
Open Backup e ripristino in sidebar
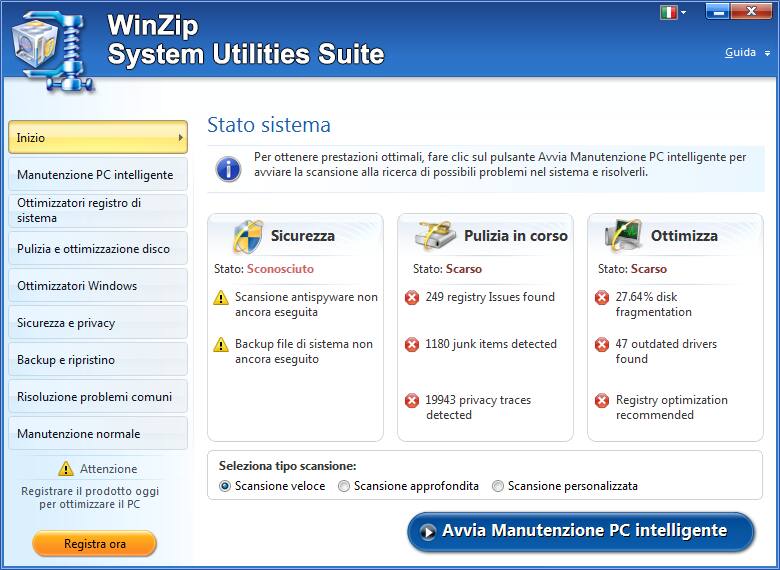(96, 360)
